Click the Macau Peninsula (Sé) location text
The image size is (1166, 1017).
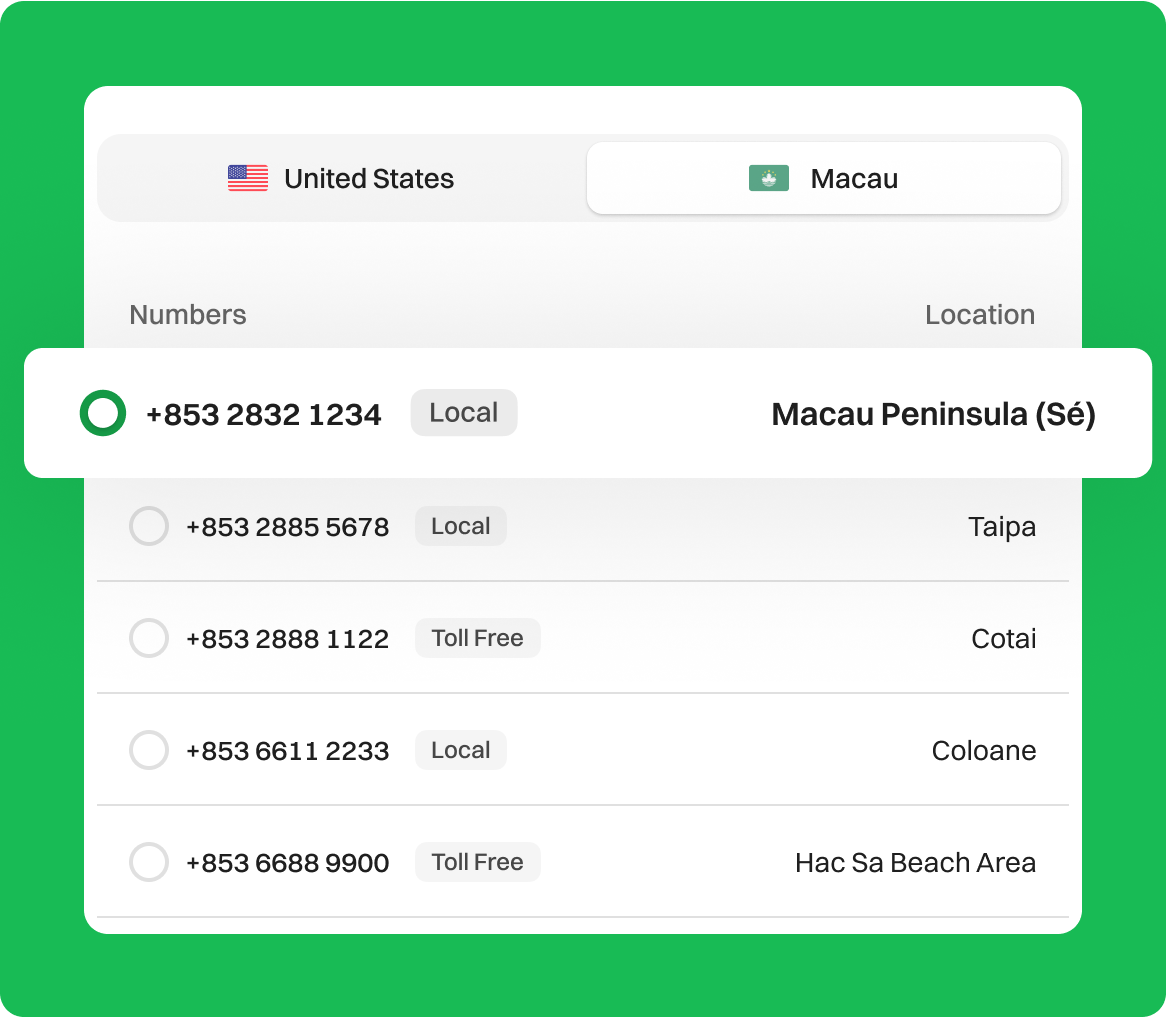933,414
